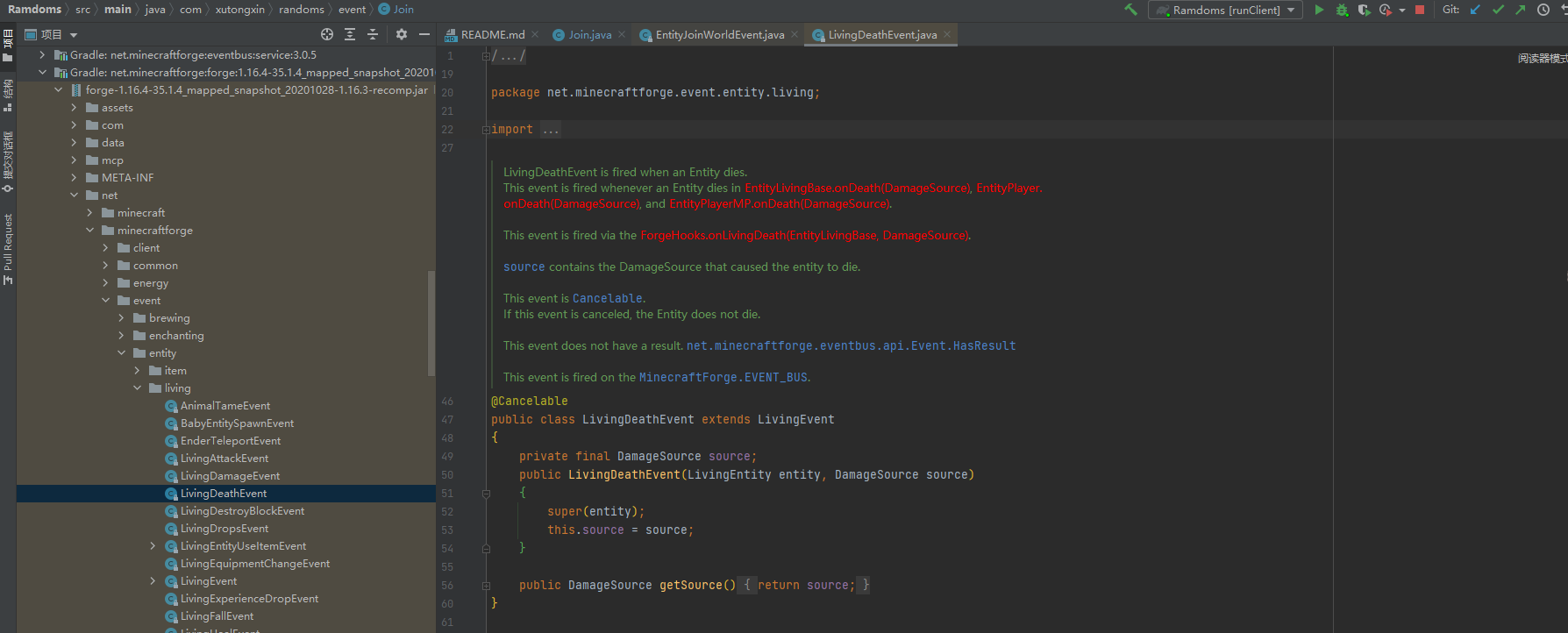
Task: Select the LivingDeathEvent.java tab
Action: pyautogui.click(x=882, y=35)
